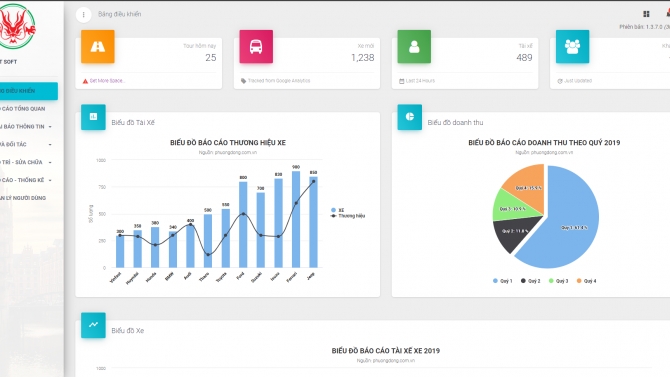
Task: Click the title Biểu đồ báo cáo doanh thu theo quý 2019
Action: click(544, 143)
